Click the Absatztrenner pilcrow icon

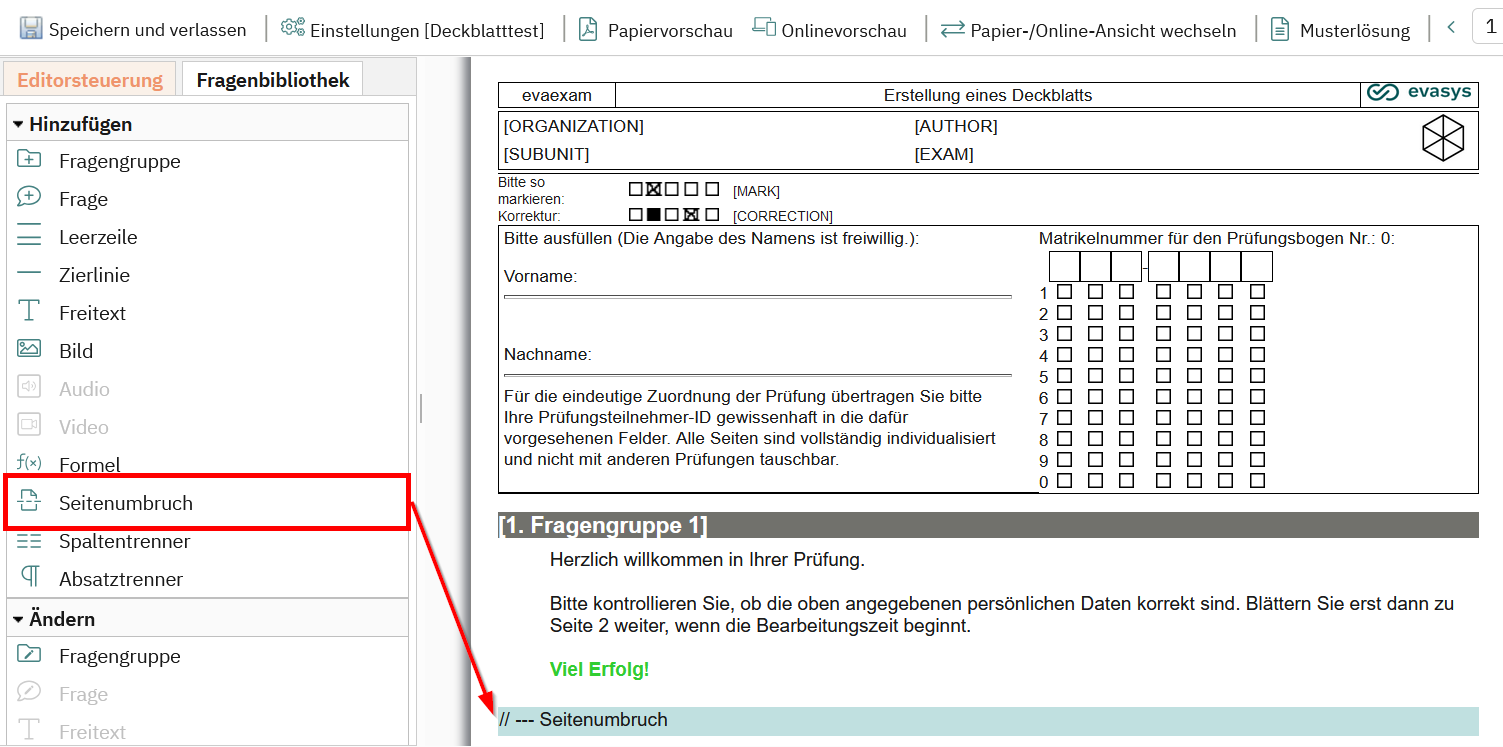(x=29, y=578)
